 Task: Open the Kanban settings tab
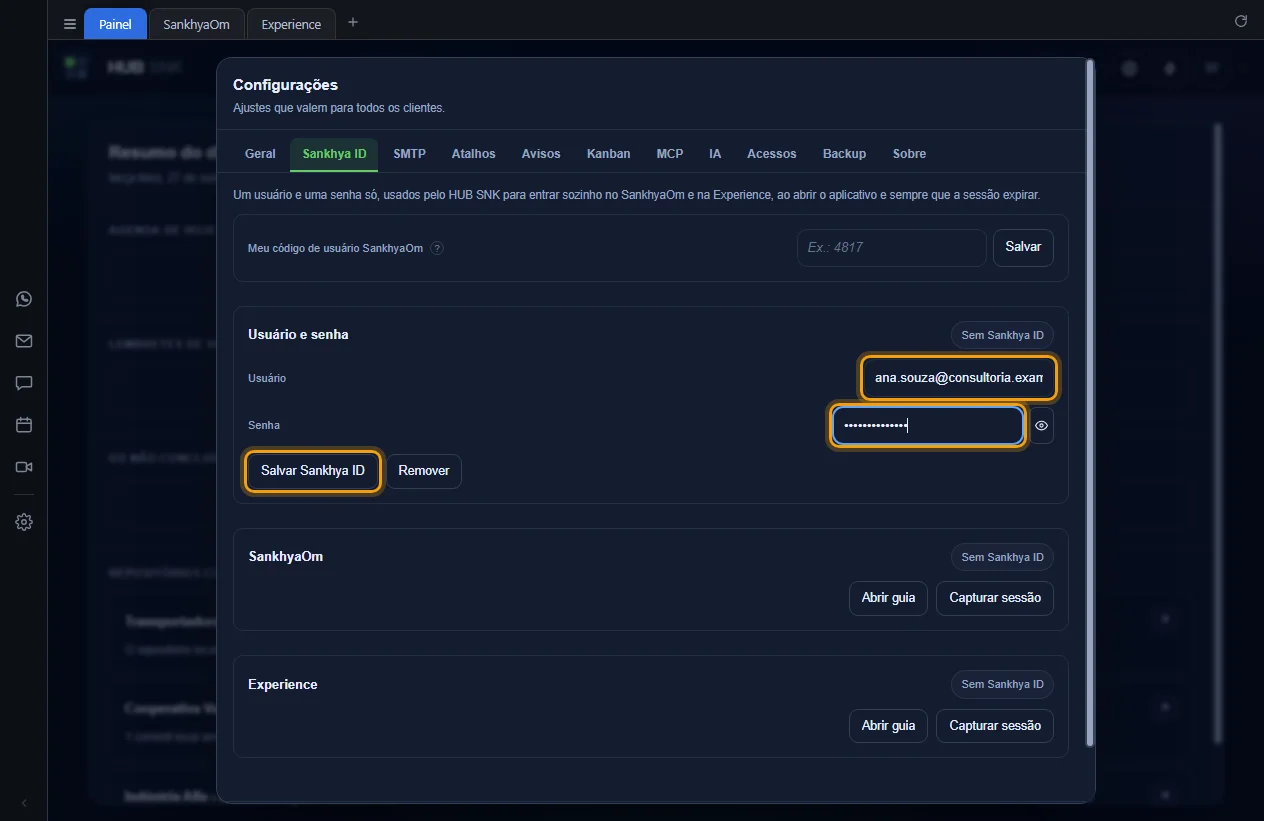coord(609,154)
